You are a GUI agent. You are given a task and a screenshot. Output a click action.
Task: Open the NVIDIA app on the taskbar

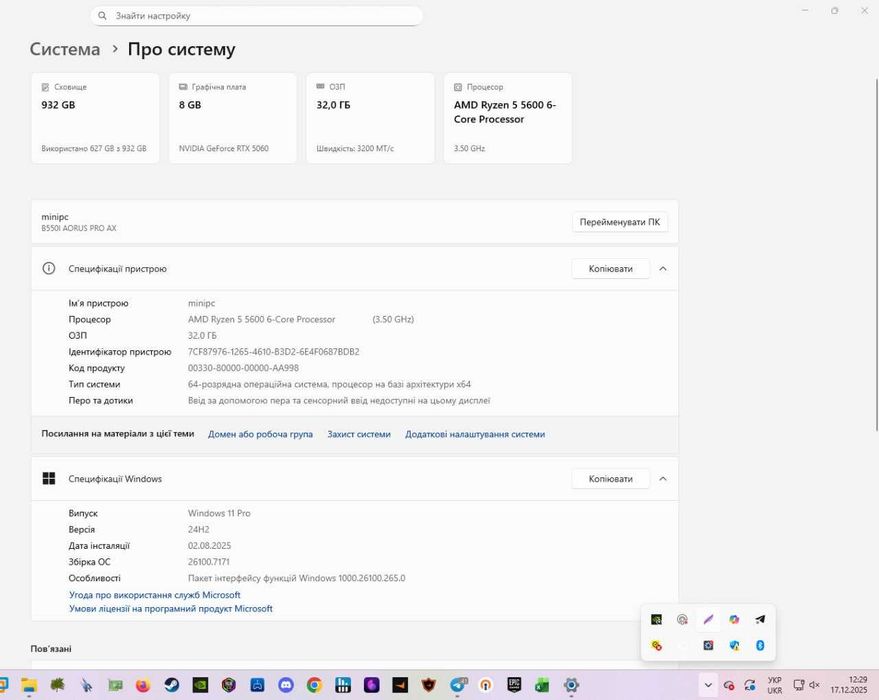coord(200,685)
